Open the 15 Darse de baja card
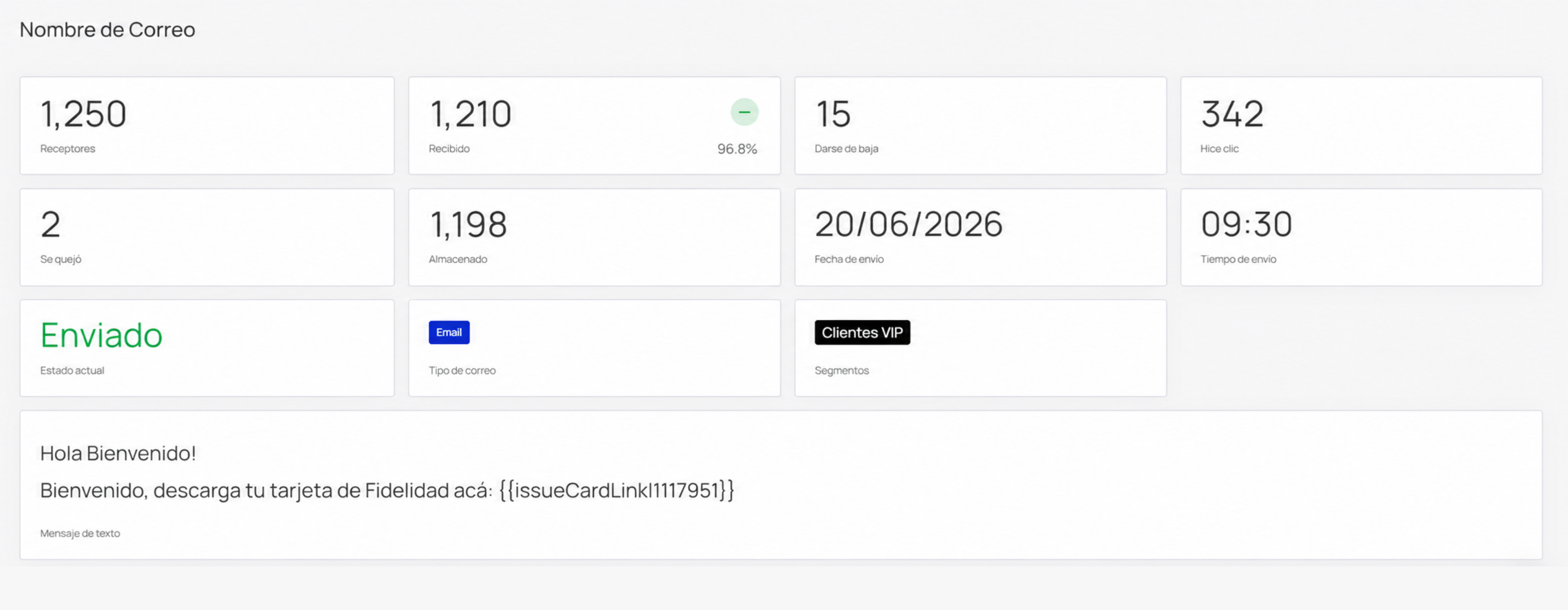Viewport: 1568px width, 610px height. [x=980, y=125]
